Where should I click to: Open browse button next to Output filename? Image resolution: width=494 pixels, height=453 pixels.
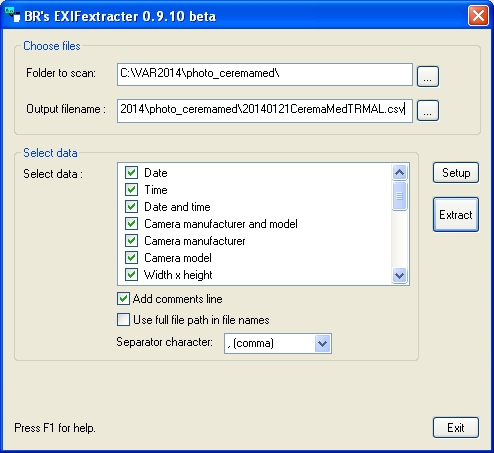(x=428, y=110)
